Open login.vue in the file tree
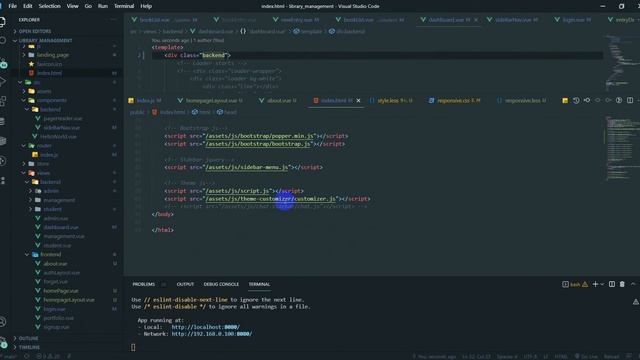The width and height of the screenshot is (640, 360). 55,309
